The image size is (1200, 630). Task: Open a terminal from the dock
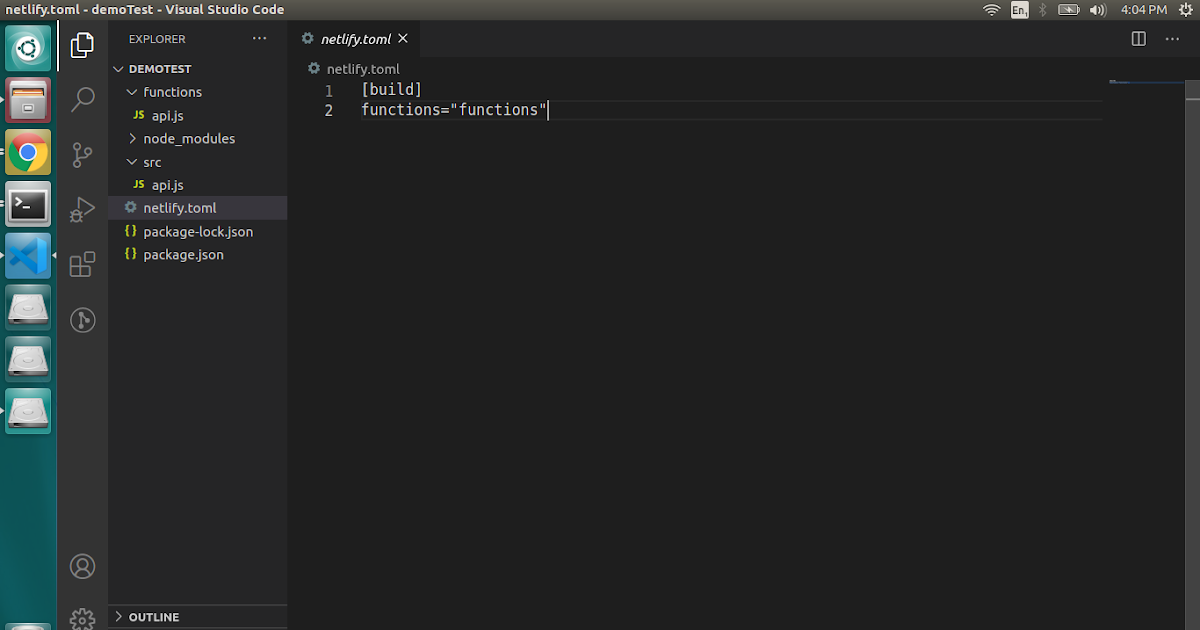coord(27,204)
